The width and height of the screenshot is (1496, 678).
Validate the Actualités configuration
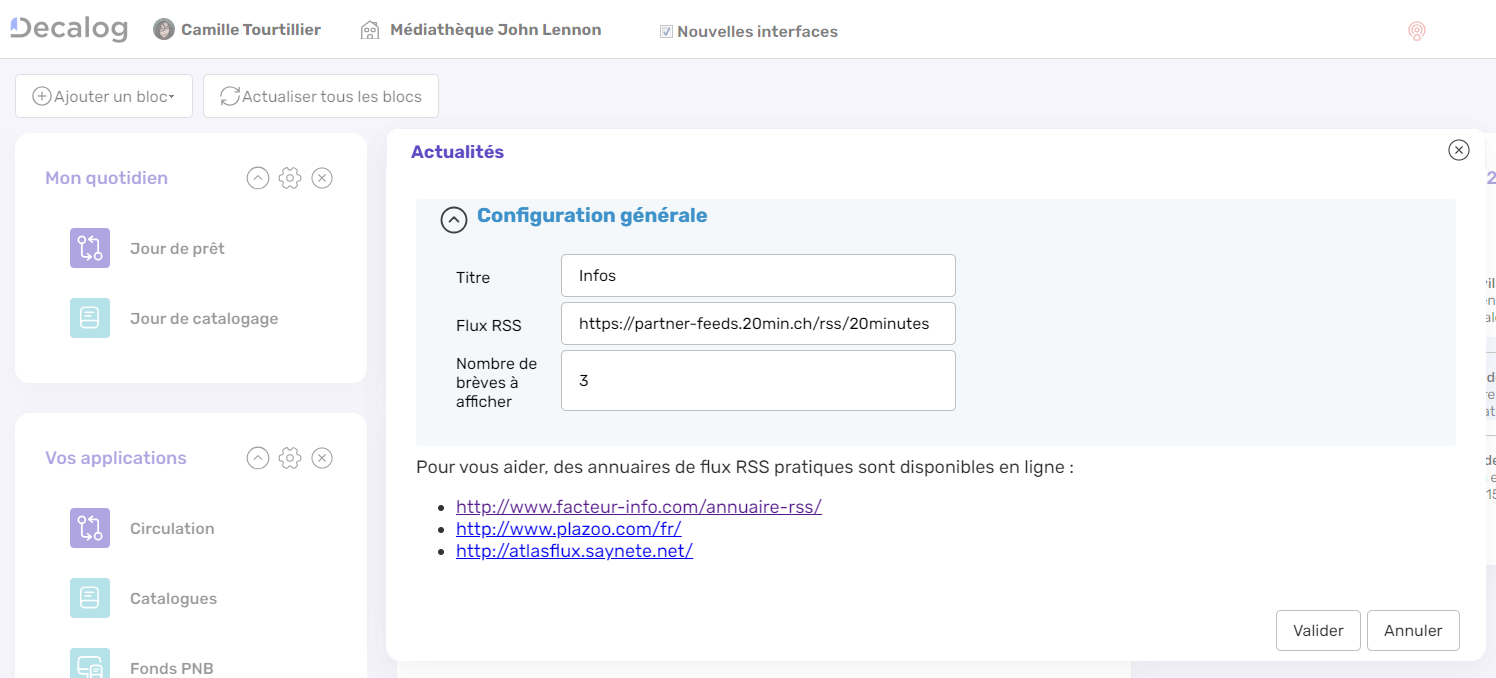(1317, 630)
